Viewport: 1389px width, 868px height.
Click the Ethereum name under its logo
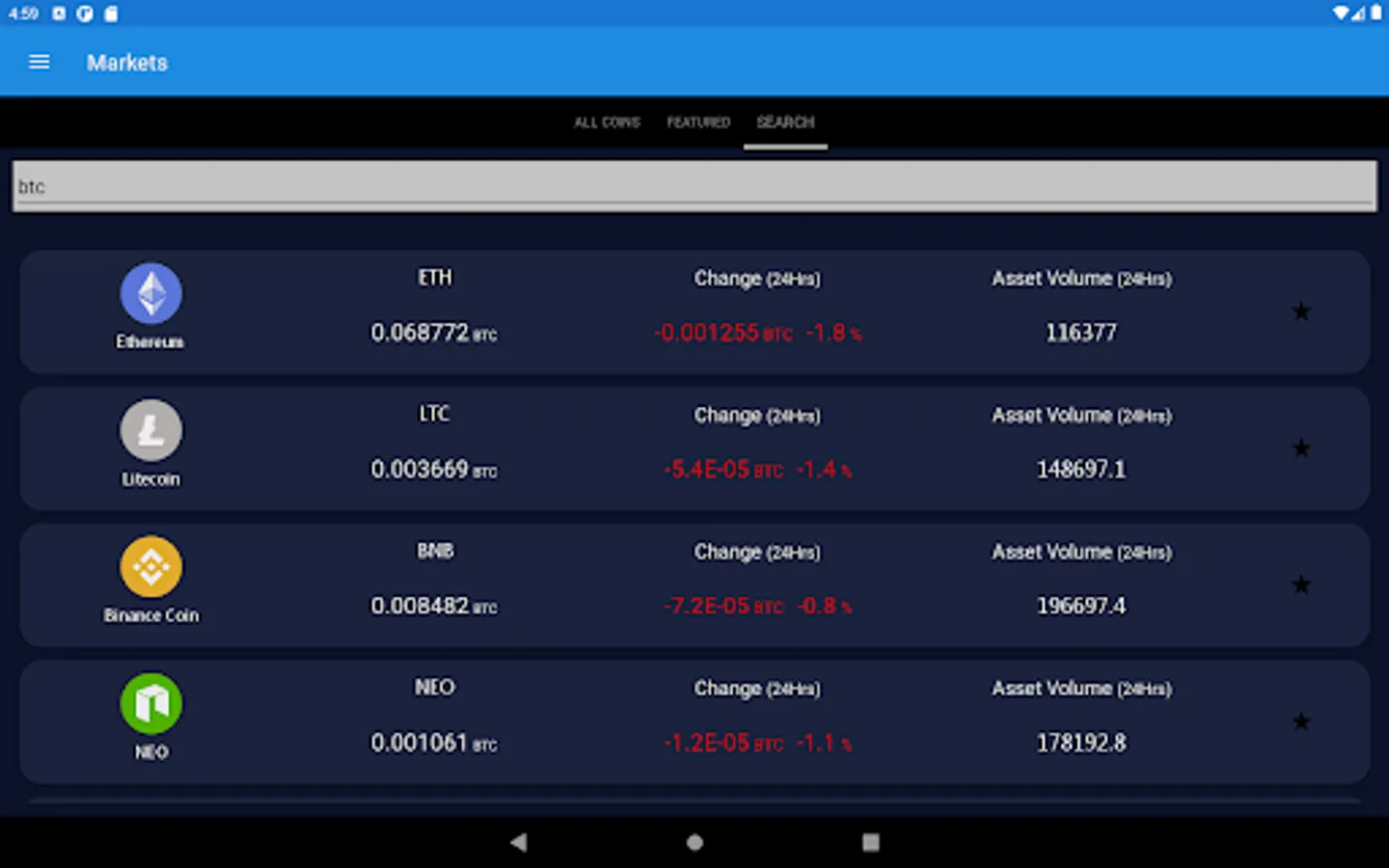pyautogui.click(x=150, y=342)
